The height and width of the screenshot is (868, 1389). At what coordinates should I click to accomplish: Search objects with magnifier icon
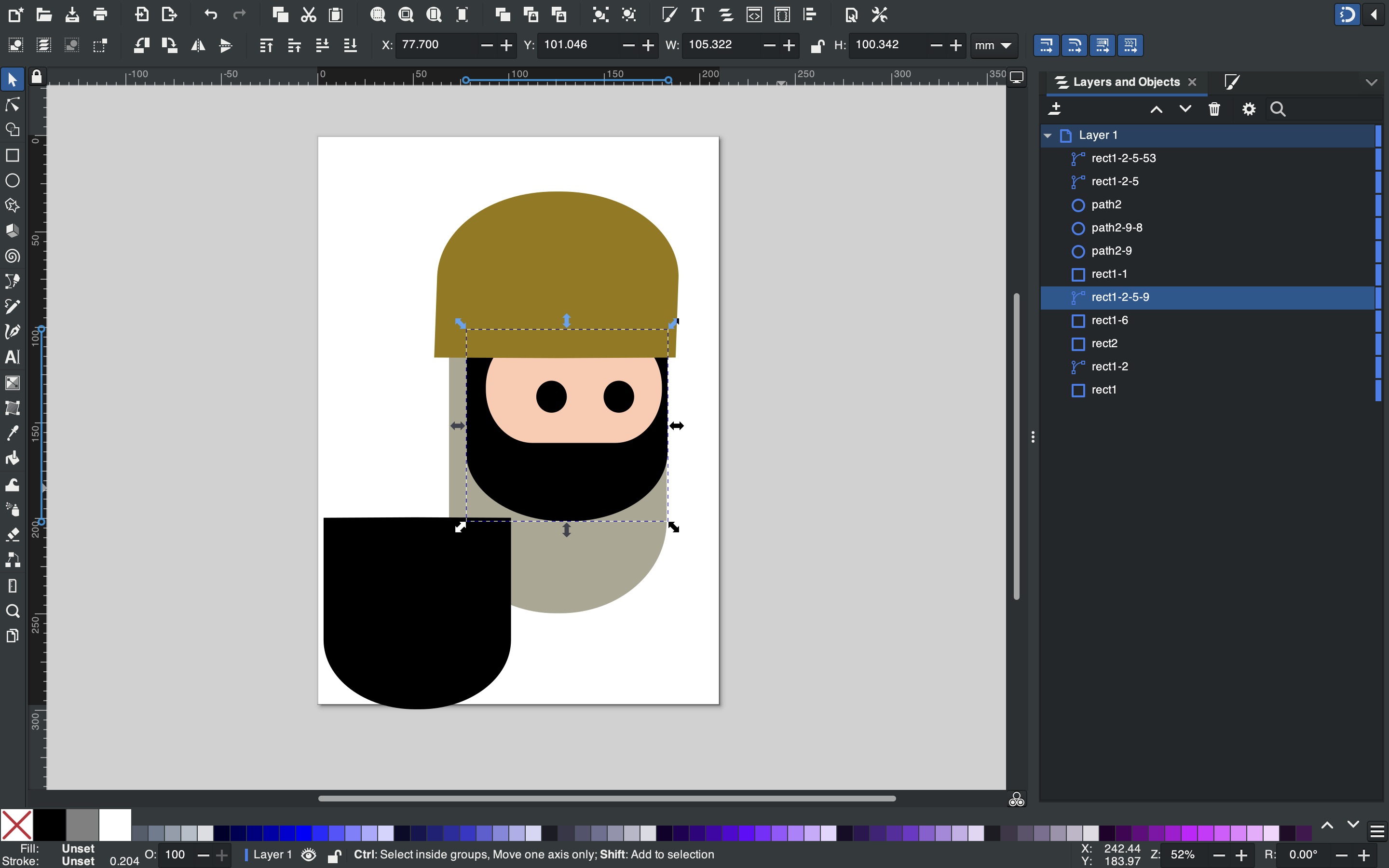coord(1278,109)
